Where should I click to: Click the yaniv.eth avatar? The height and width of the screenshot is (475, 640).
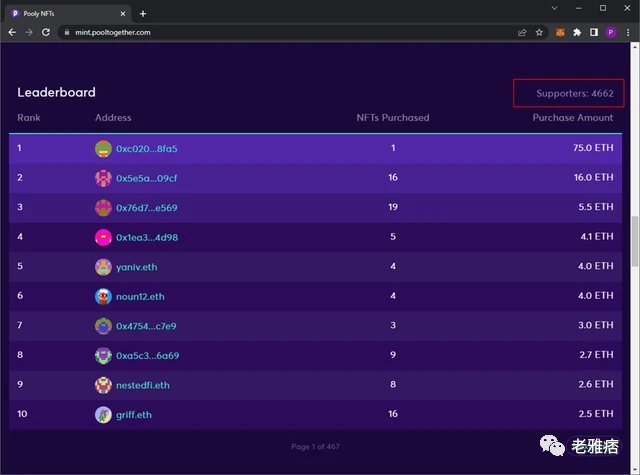pos(103,267)
